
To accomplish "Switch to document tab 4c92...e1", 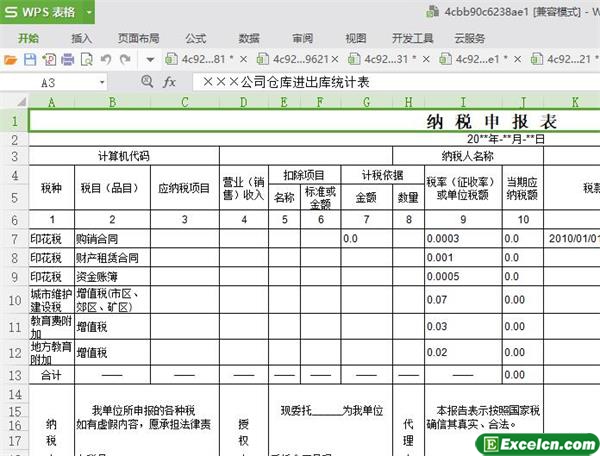I will 477,59.
